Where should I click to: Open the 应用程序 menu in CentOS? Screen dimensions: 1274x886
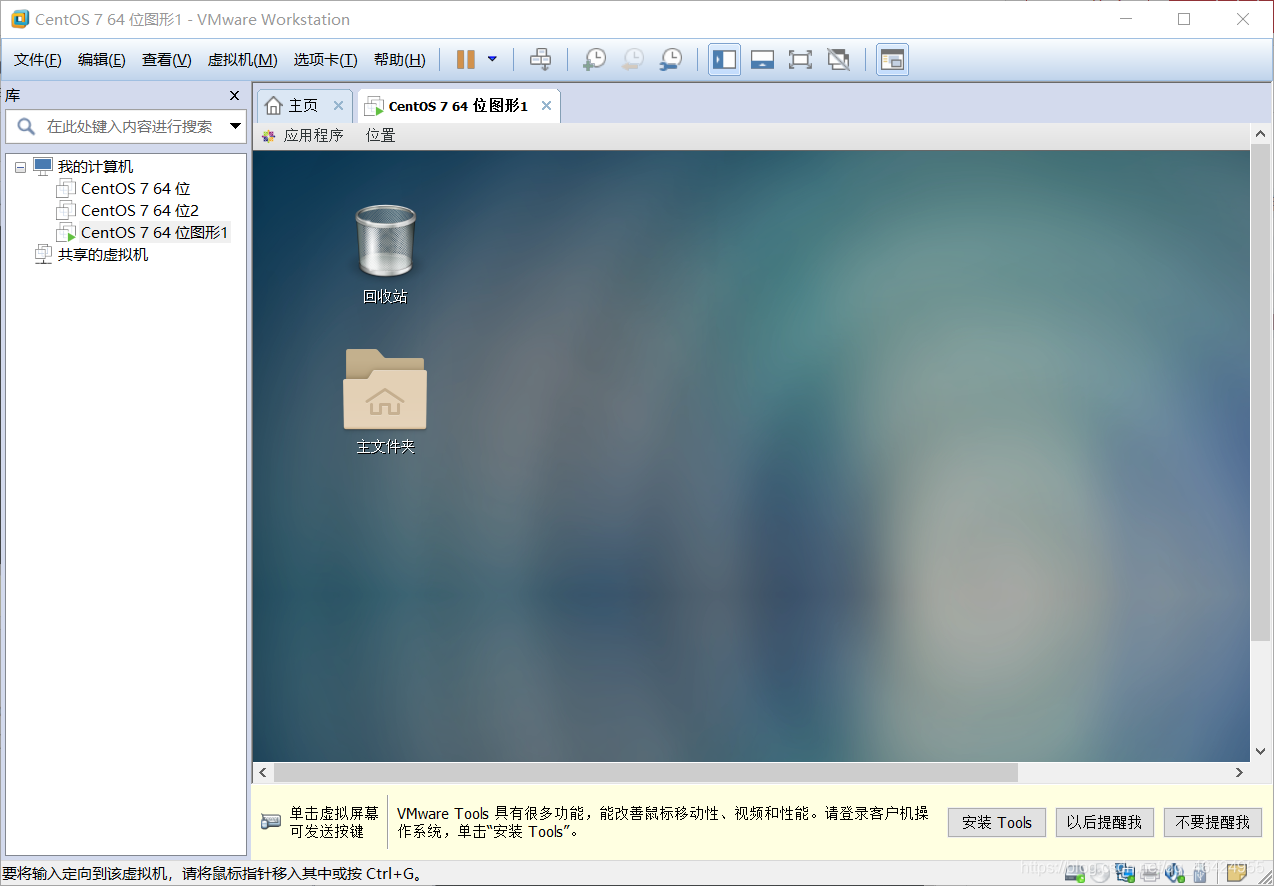click(x=314, y=136)
